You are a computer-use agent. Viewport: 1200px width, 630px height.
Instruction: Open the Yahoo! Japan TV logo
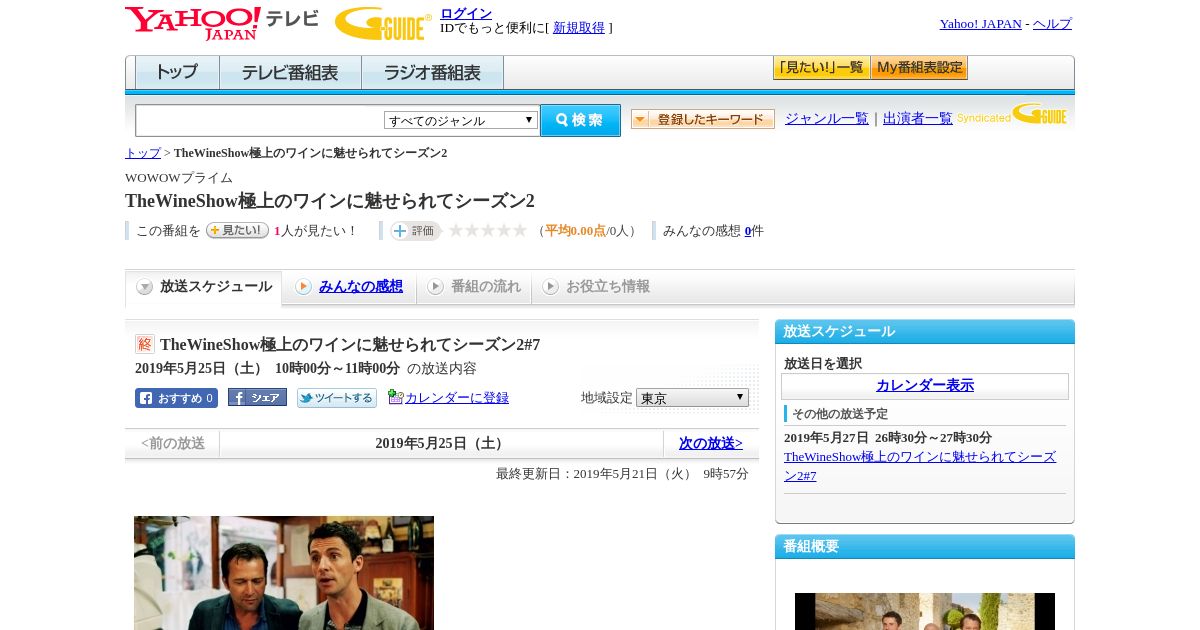(x=222, y=23)
